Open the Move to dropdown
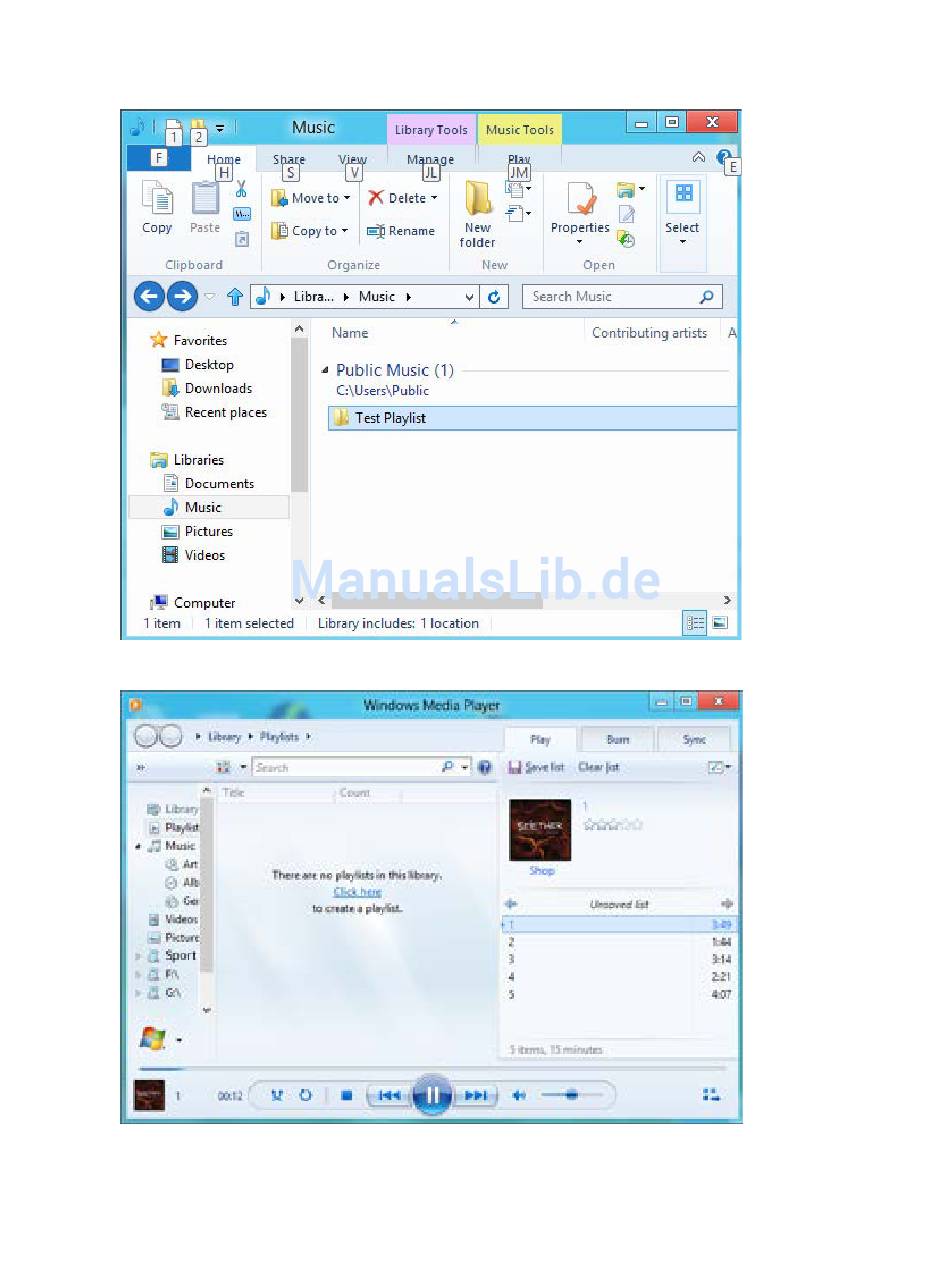Viewport: 950px width, 1267px height. [311, 198]
